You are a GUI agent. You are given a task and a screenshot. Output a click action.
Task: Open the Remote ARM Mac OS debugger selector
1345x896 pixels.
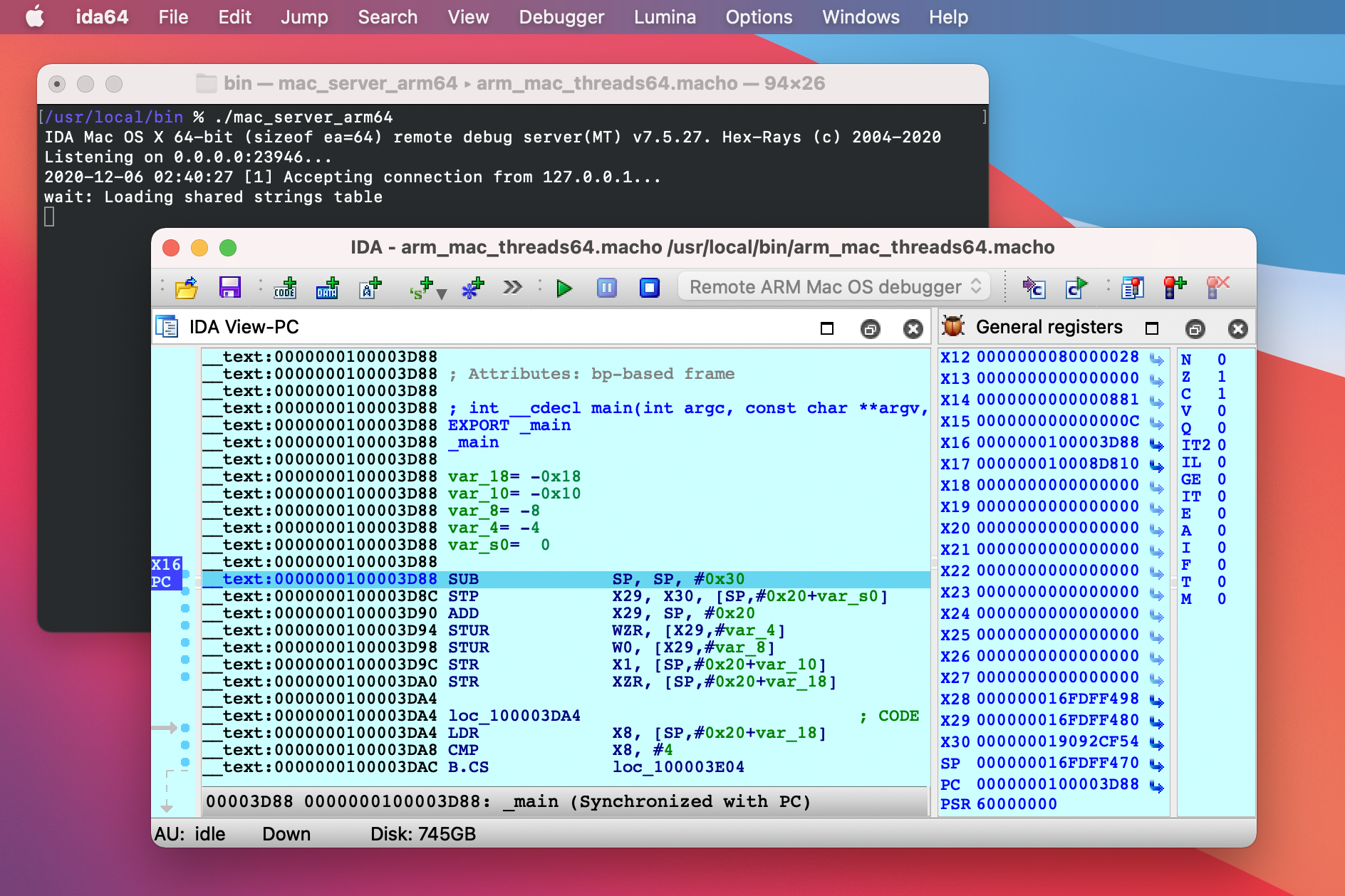tap(832, 286)
